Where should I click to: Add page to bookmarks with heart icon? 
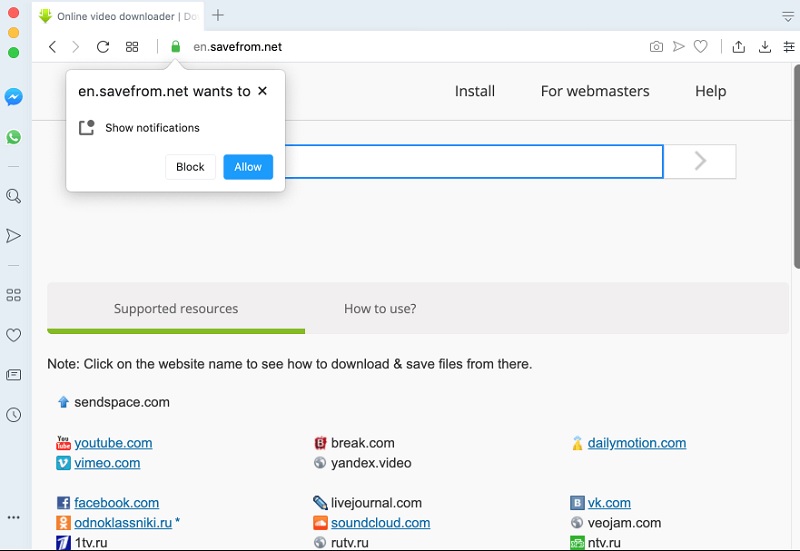pyautogui.click(x=701, y=47)
